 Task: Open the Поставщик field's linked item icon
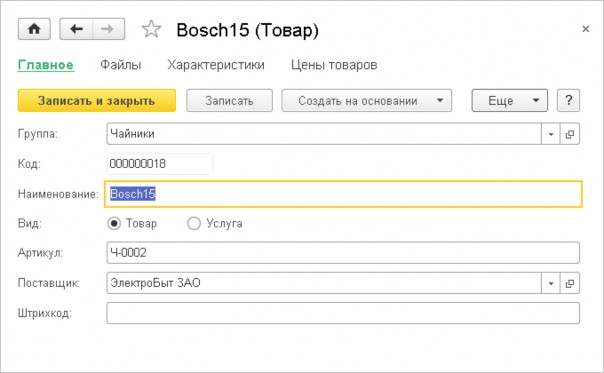pos(570,283)
